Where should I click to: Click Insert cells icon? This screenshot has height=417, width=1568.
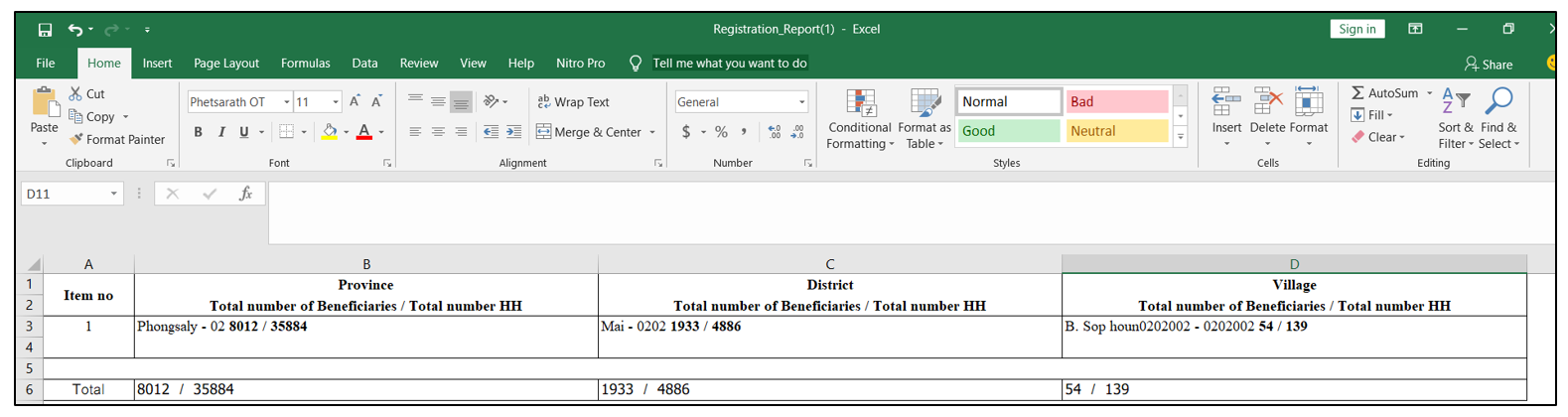[x=1226, y=101]
